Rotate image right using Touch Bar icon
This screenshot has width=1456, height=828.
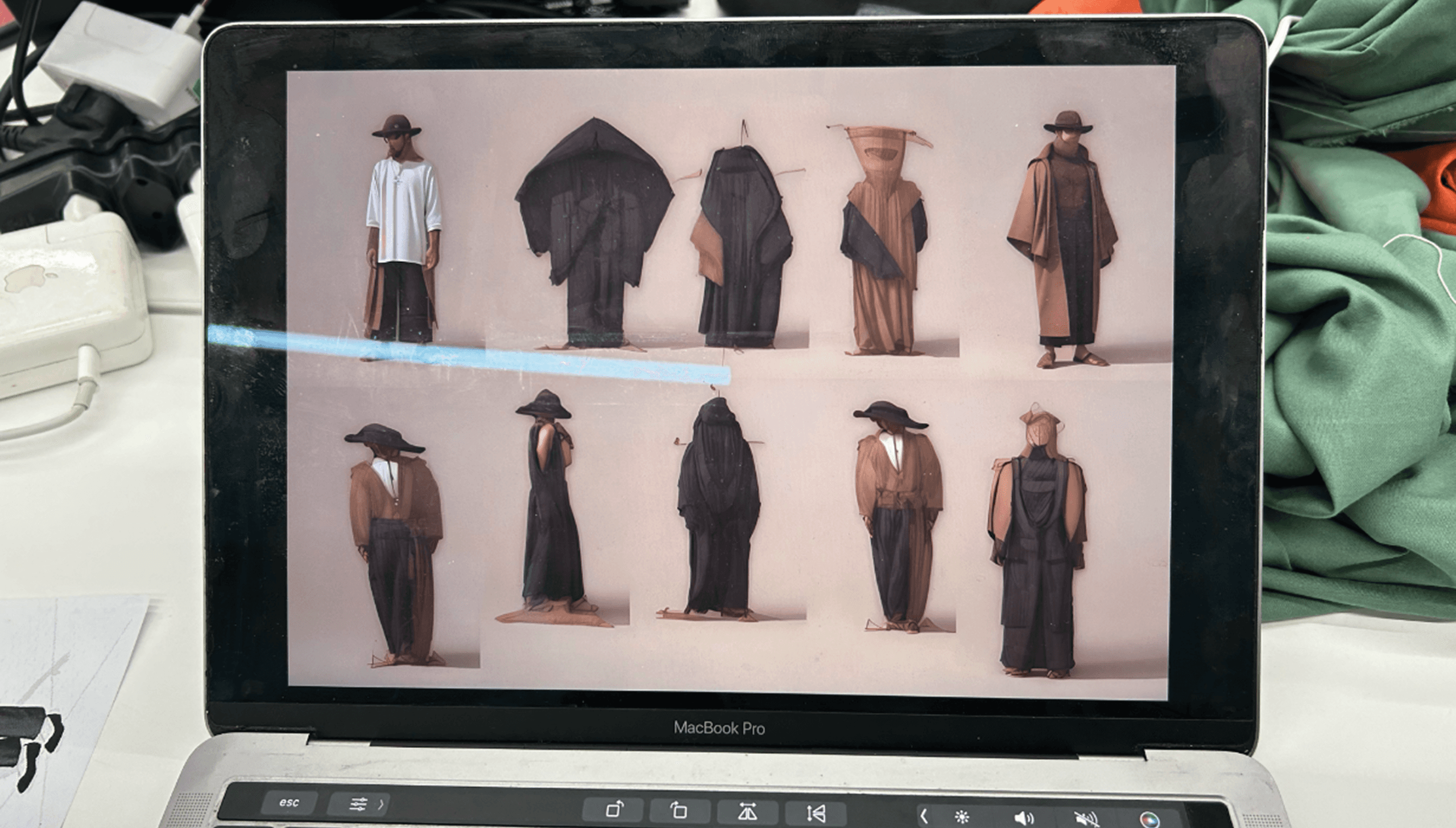coord(614,809)
